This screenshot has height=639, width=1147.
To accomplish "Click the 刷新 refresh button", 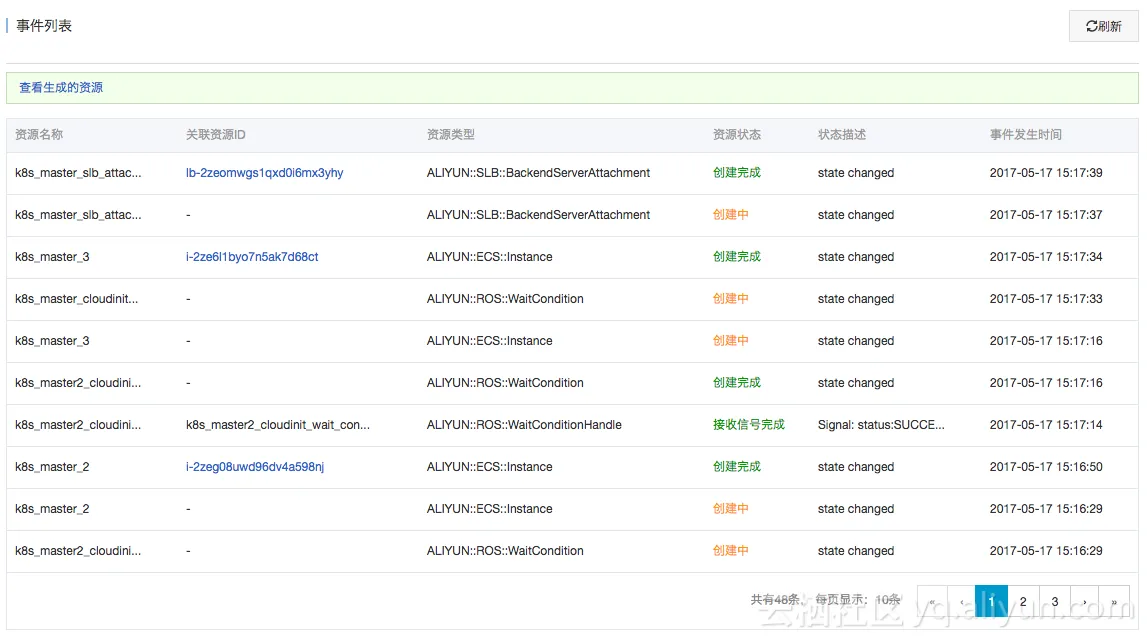I will (x=1103, y=26).
